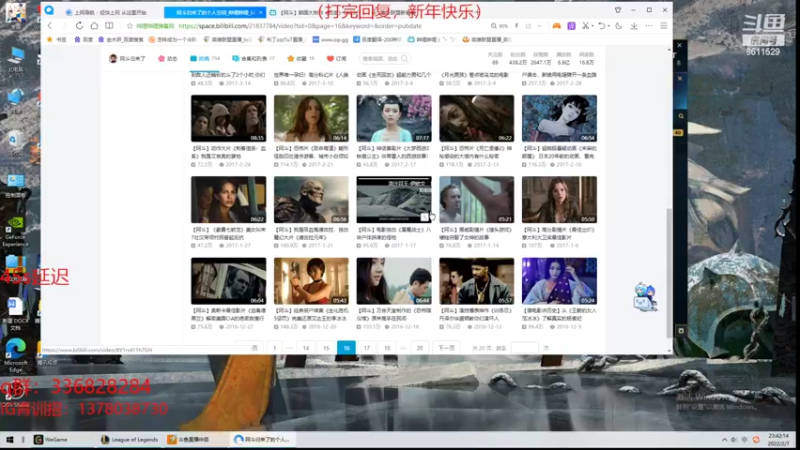The height and width of the screenshot is (450, 800).
Task: Expand the undo history dropdown arrow
Action: pos(609,26)
